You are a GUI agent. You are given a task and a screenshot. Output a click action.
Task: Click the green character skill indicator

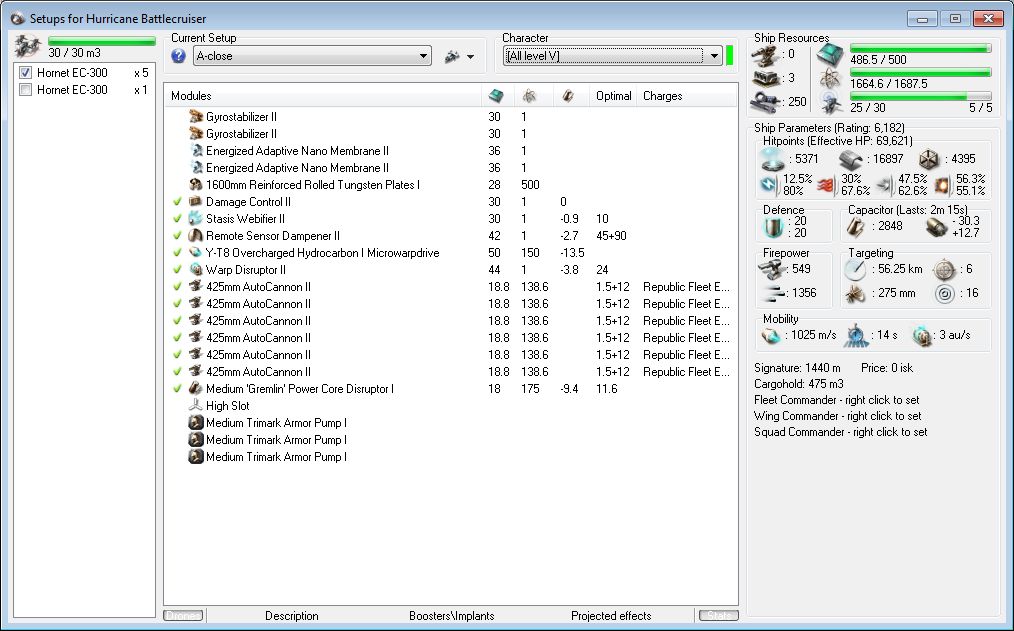pos(729,56)
